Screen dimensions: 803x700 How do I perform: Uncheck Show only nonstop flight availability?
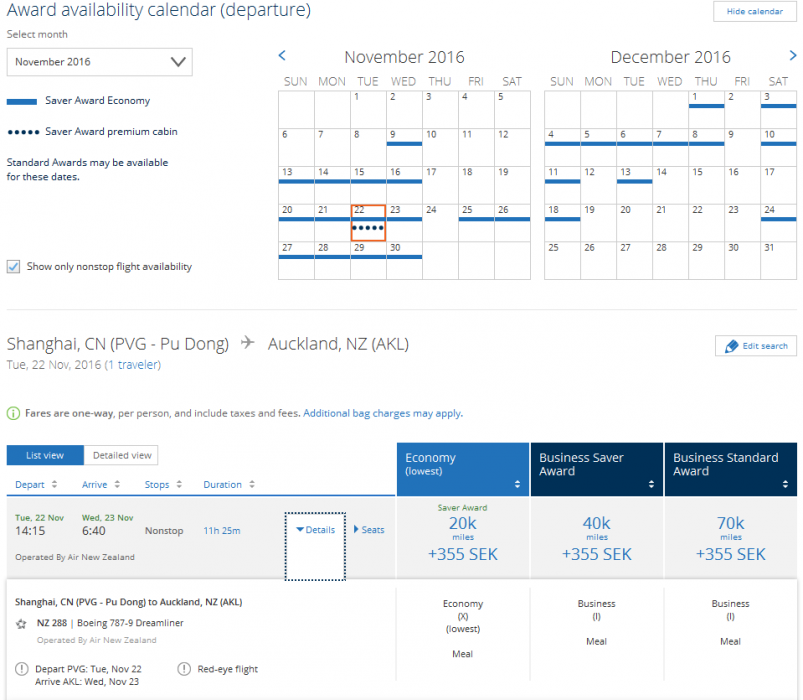13,266
